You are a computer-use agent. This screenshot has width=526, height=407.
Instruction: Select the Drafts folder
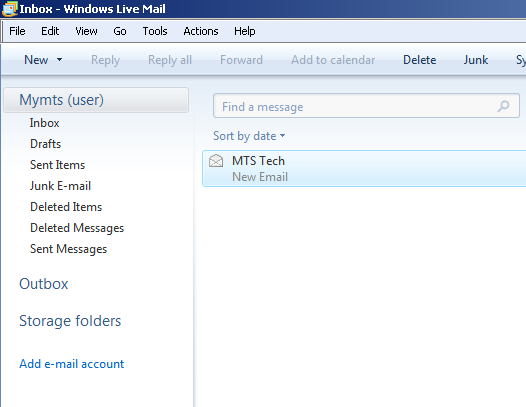click(45, 144)
